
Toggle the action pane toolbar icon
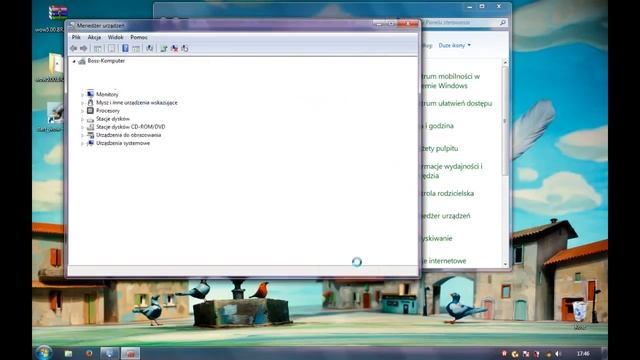tap(136, 49)
